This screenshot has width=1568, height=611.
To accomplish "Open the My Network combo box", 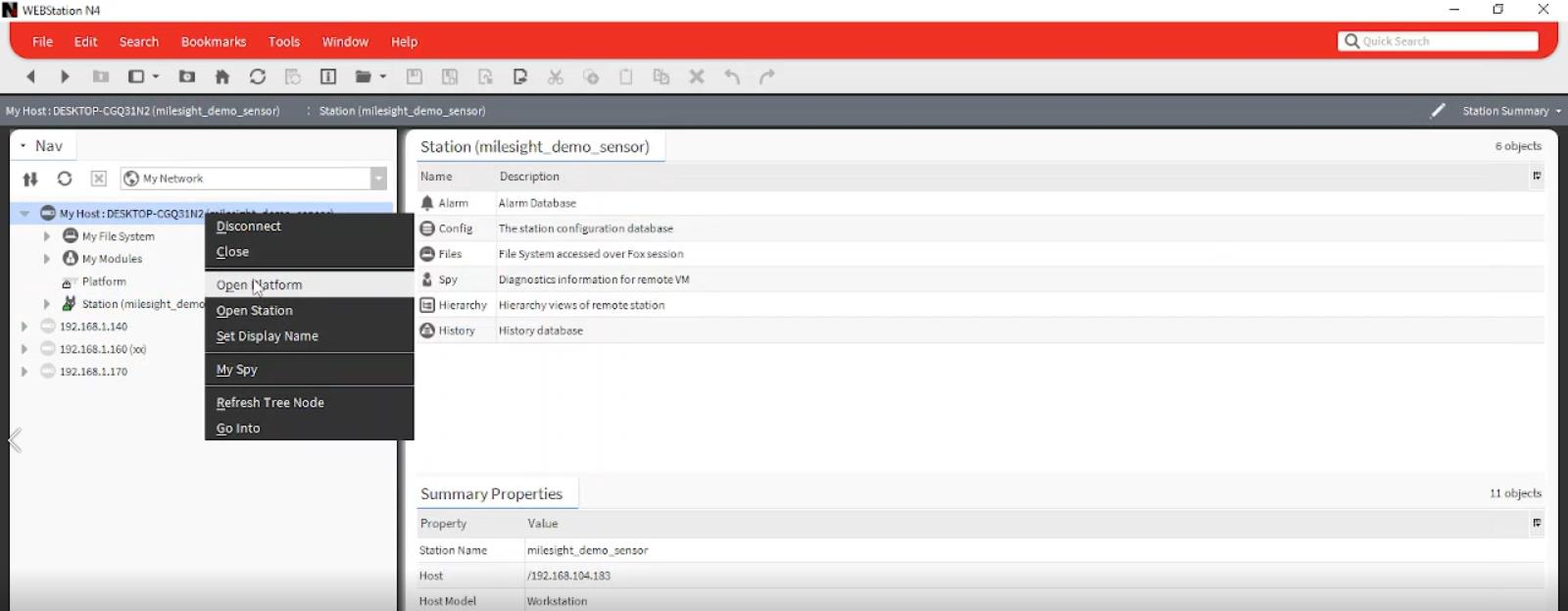I will [378, 178].
